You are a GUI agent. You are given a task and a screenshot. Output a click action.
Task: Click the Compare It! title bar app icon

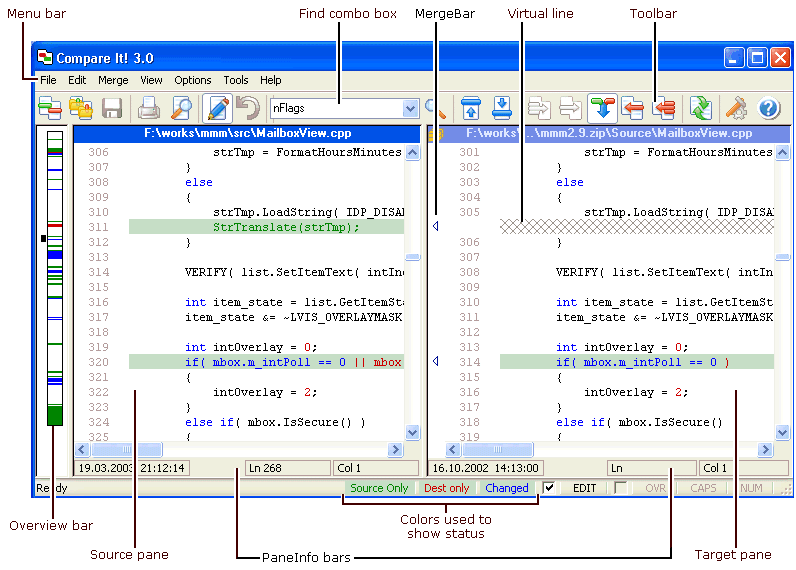(x=45, y=57)
